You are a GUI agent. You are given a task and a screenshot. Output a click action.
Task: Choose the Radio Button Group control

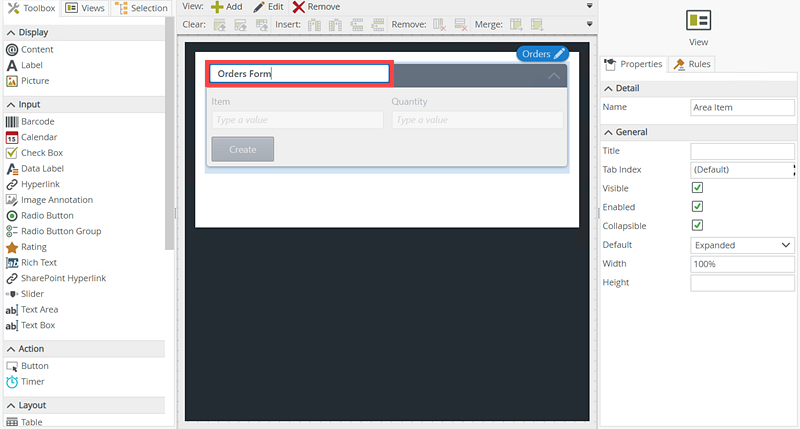54,231
